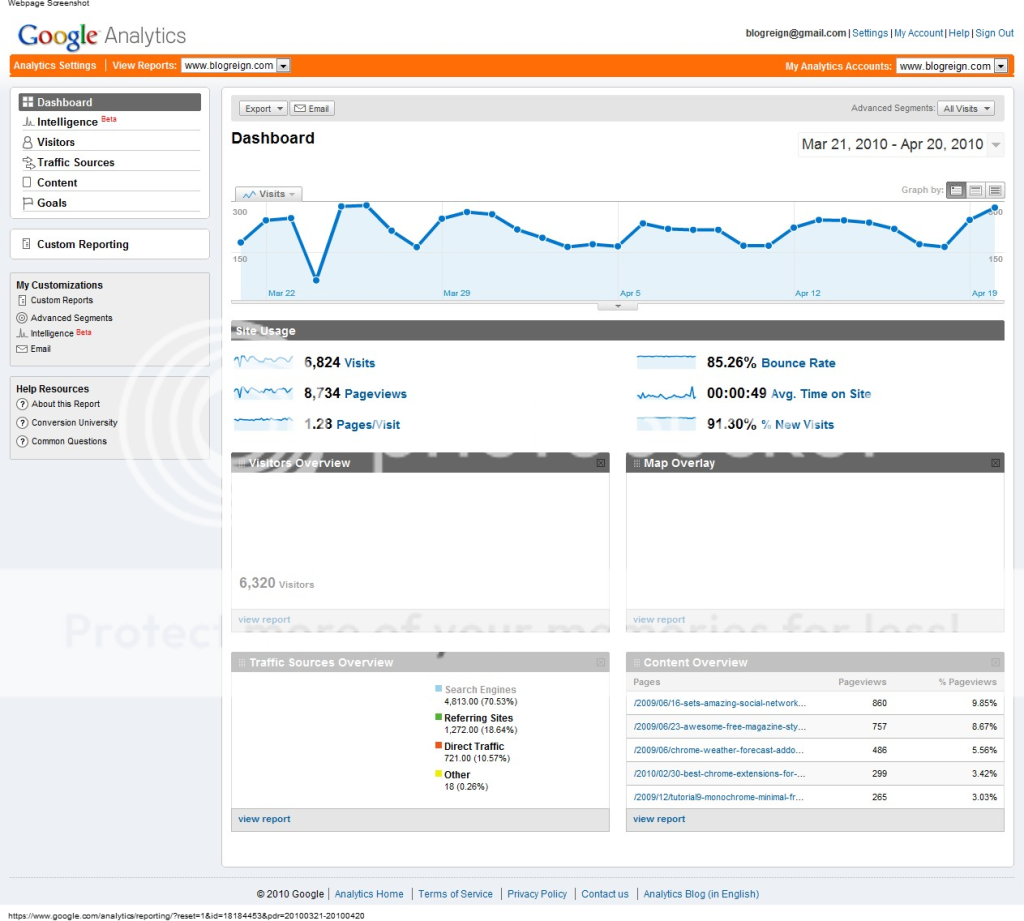Viewport: 1024px width, 921px height.
Task: Click the Referring Sites green legend swatch
Action: coord(439,717)
